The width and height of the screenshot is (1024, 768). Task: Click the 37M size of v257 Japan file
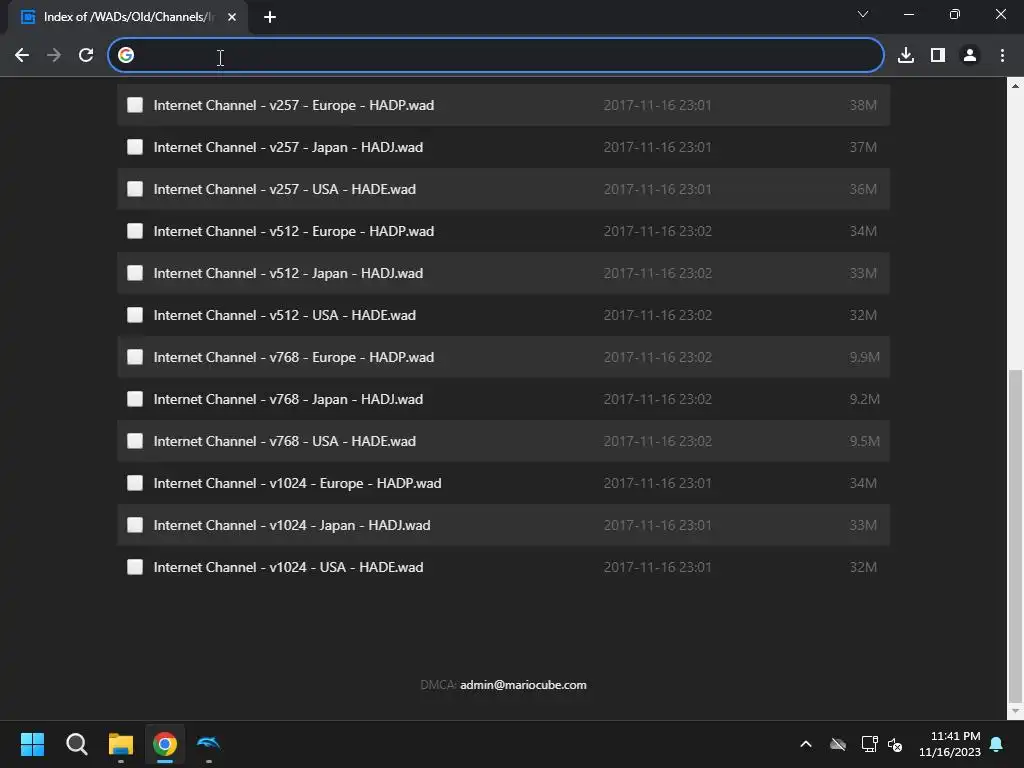point(863,147)
